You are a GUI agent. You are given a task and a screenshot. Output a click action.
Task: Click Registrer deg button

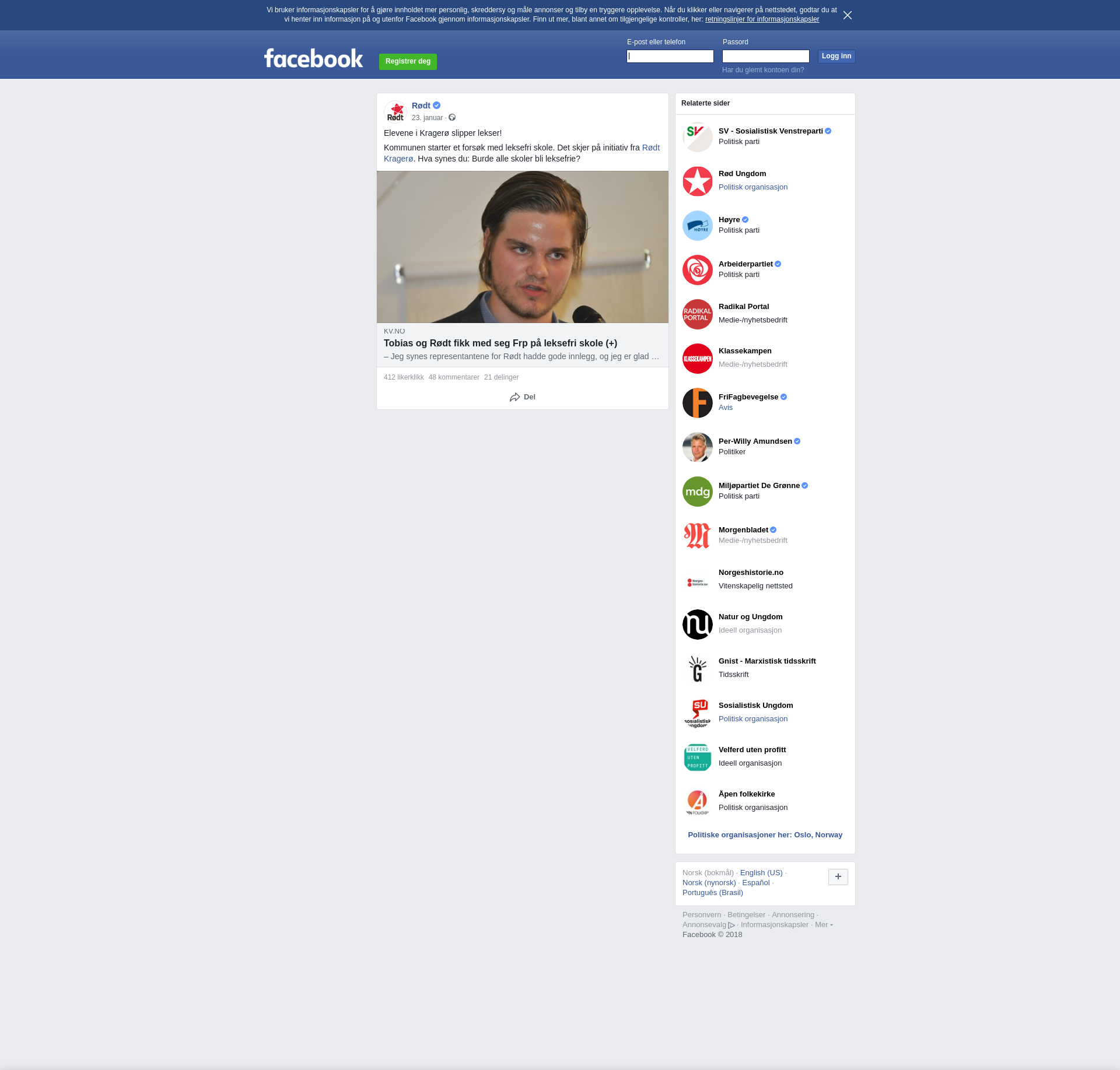tap(408, 61)
